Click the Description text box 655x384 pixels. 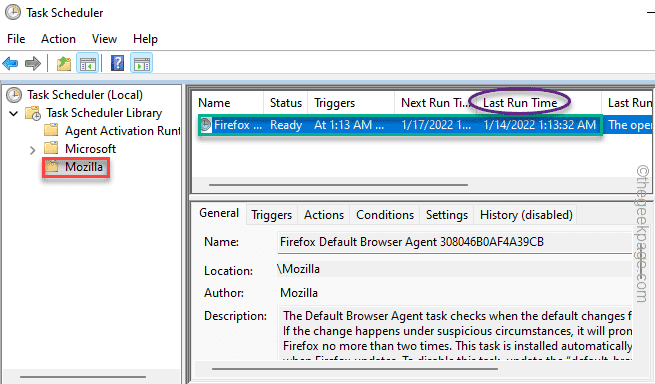point(455,333)
